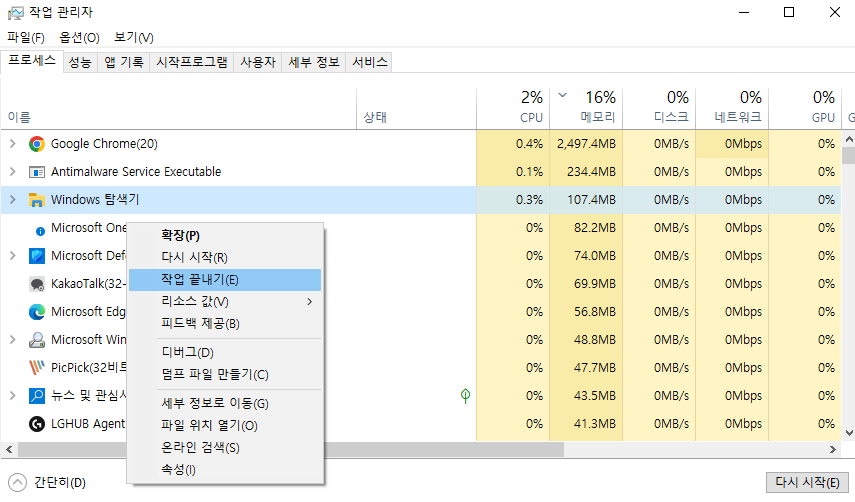Viewport: 855px width, 502px height.
Task: Choose 확장(P) in the context menu
Action: click(x=225, y=235)
